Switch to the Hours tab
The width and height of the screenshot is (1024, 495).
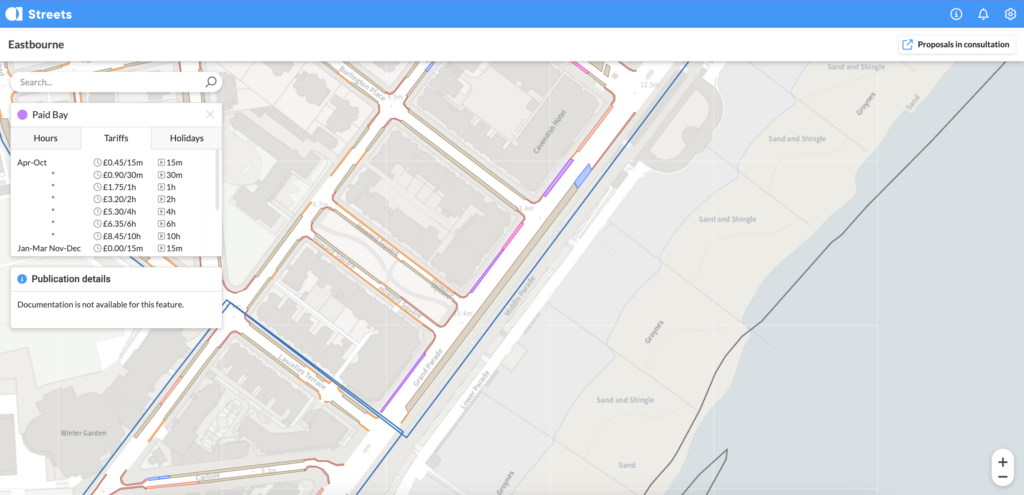tap(46, 138)
